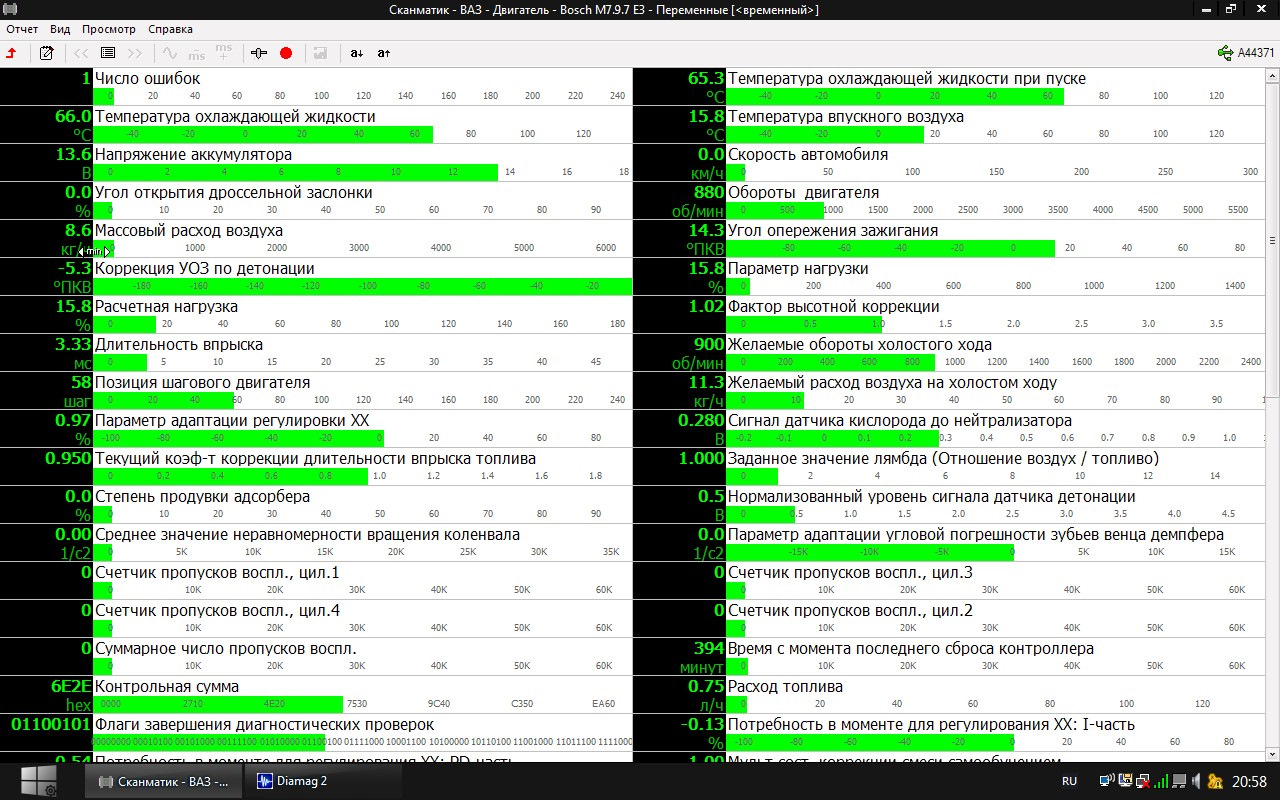Increase font size with a-up icon
This screenshot has height=800, width=1280.
pyautogui.click(x=384, y=53)
